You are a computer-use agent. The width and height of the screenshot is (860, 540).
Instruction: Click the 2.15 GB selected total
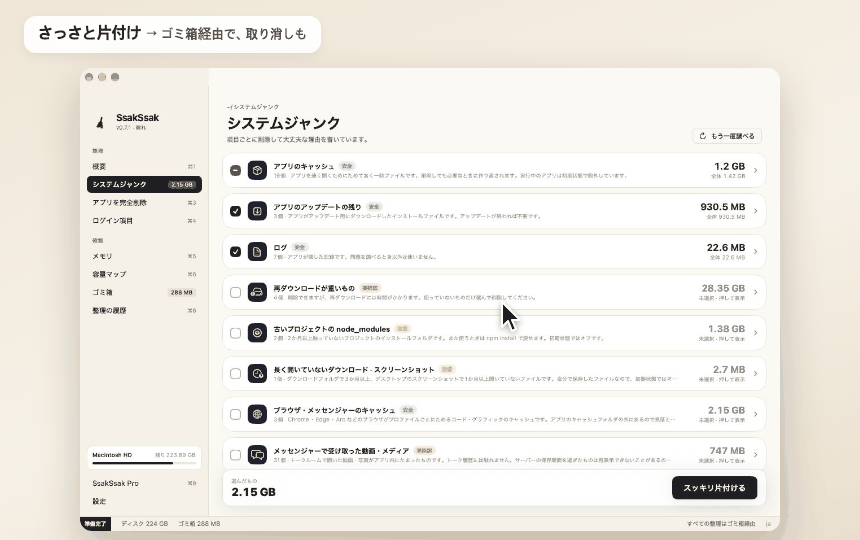pyautogui.click(x=253, y=492)
